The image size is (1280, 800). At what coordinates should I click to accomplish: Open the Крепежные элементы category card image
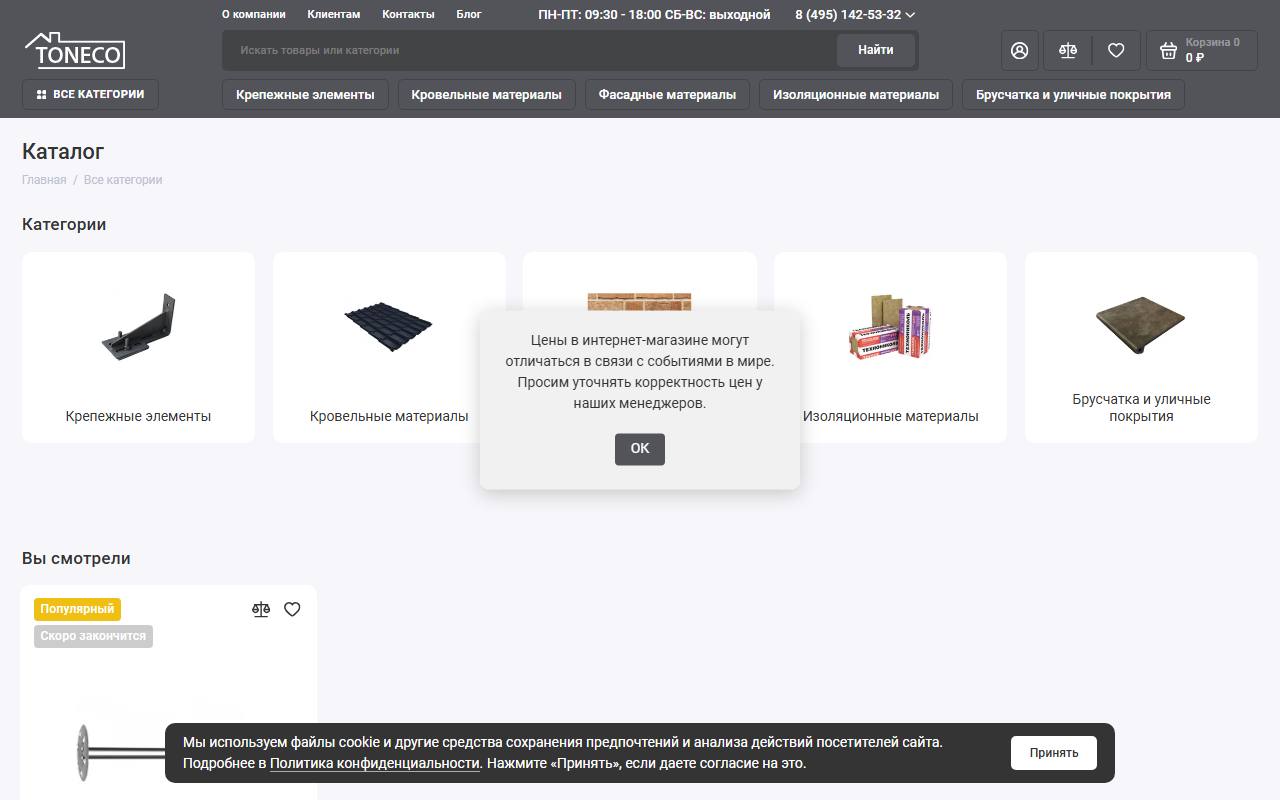tap(138, 327)
